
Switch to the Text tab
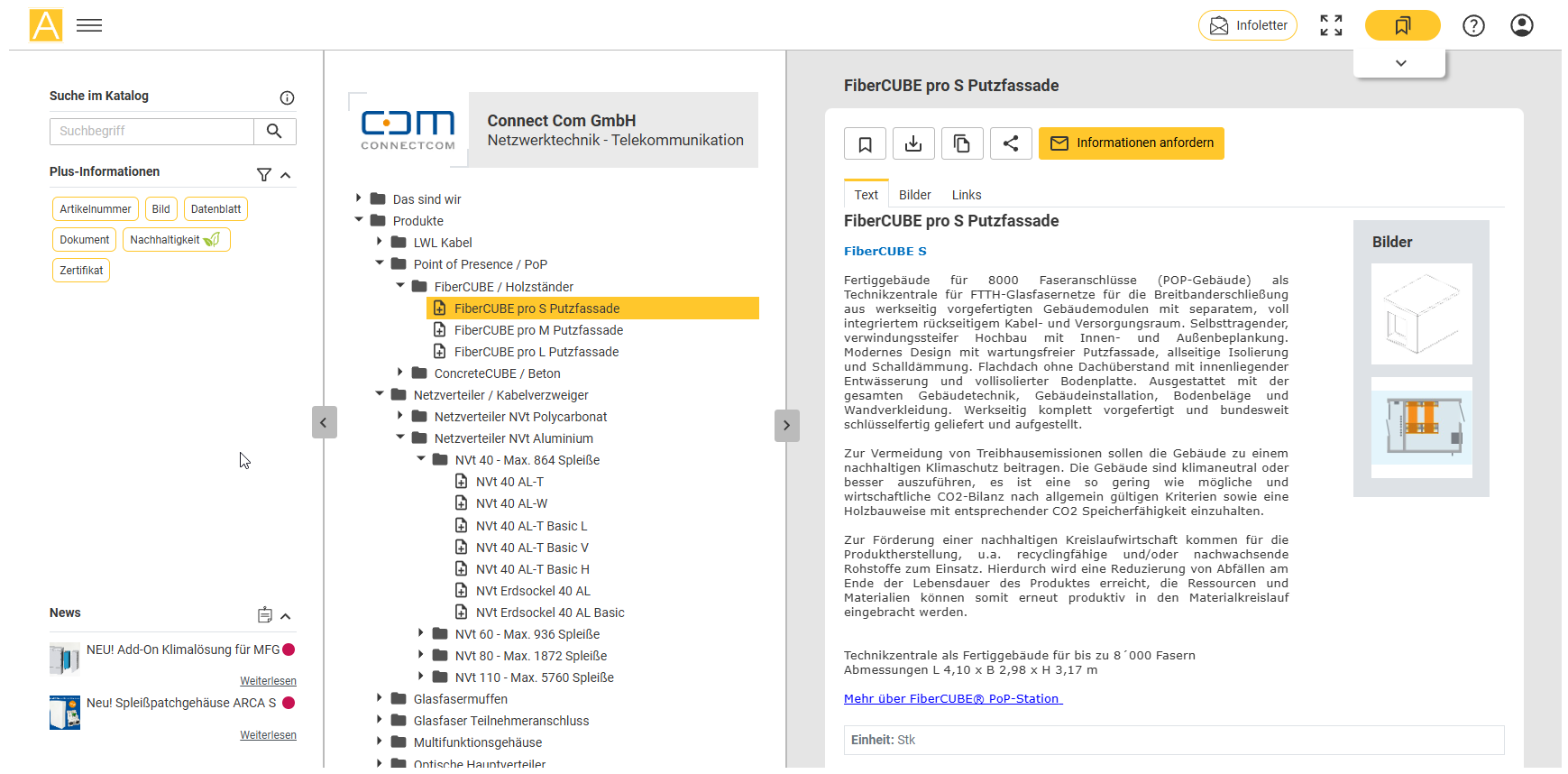coord(866,195)
